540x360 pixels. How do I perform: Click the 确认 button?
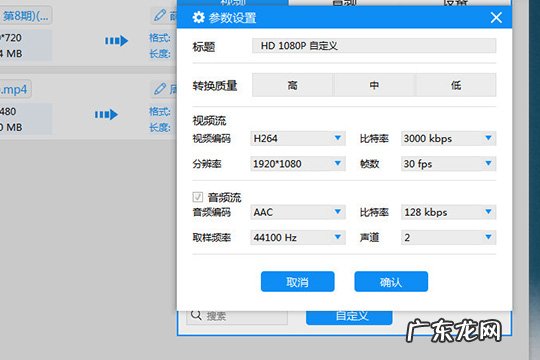point(391,281)
